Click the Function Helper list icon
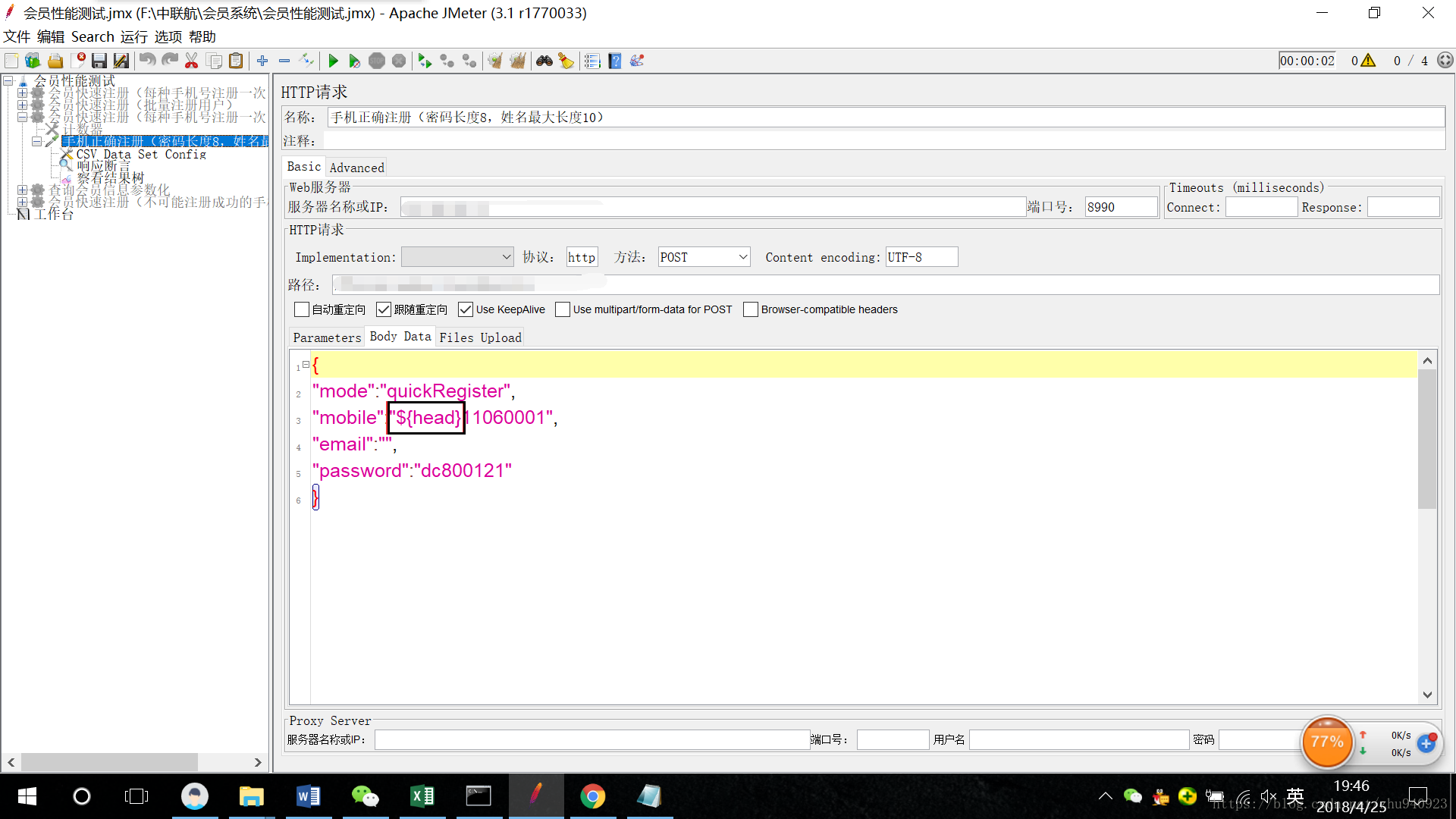Image resolution: width=1456 pixels, height=819 pixels. tap(592, 61)
